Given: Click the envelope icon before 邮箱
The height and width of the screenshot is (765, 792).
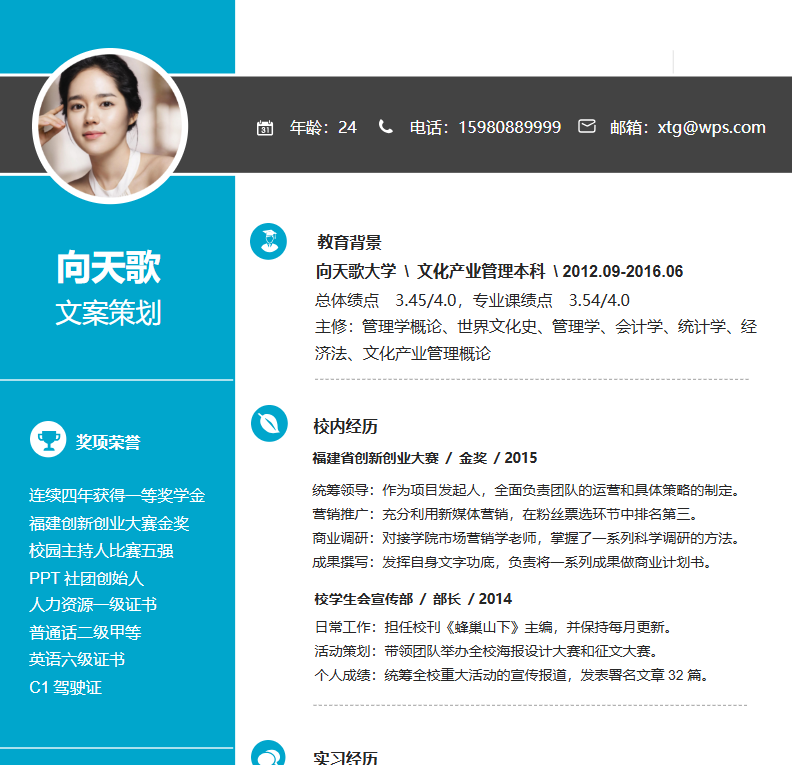Looking at the screenshot, I should coord(587,127).
